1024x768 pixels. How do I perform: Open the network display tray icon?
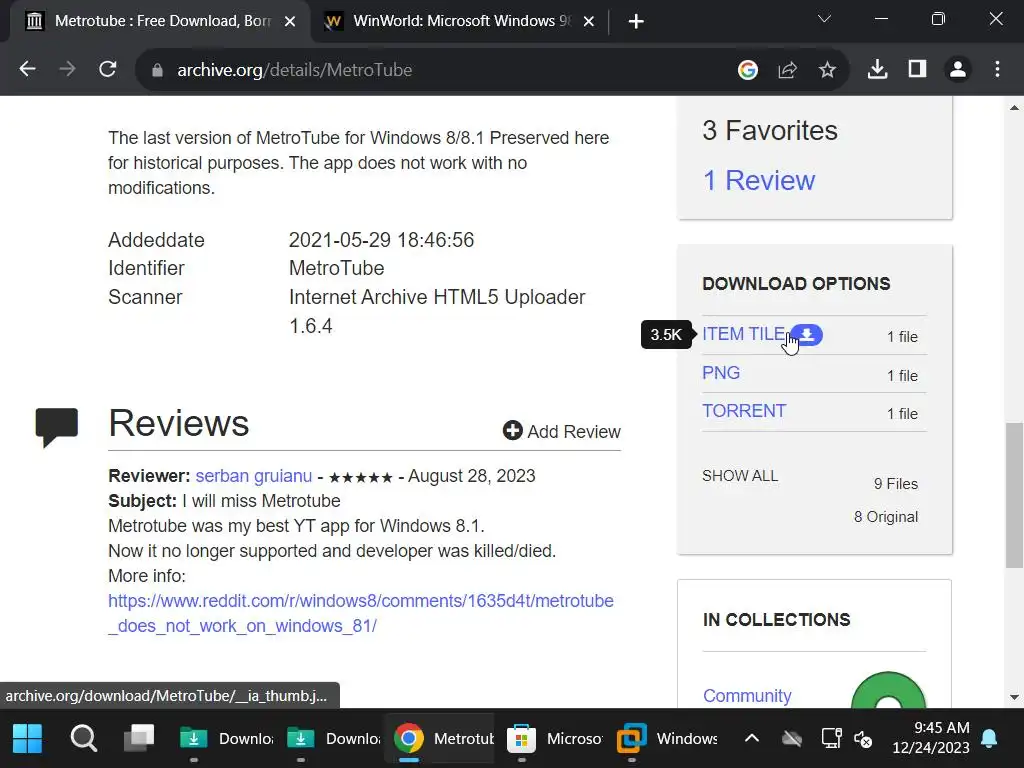[x=831, y=739]
